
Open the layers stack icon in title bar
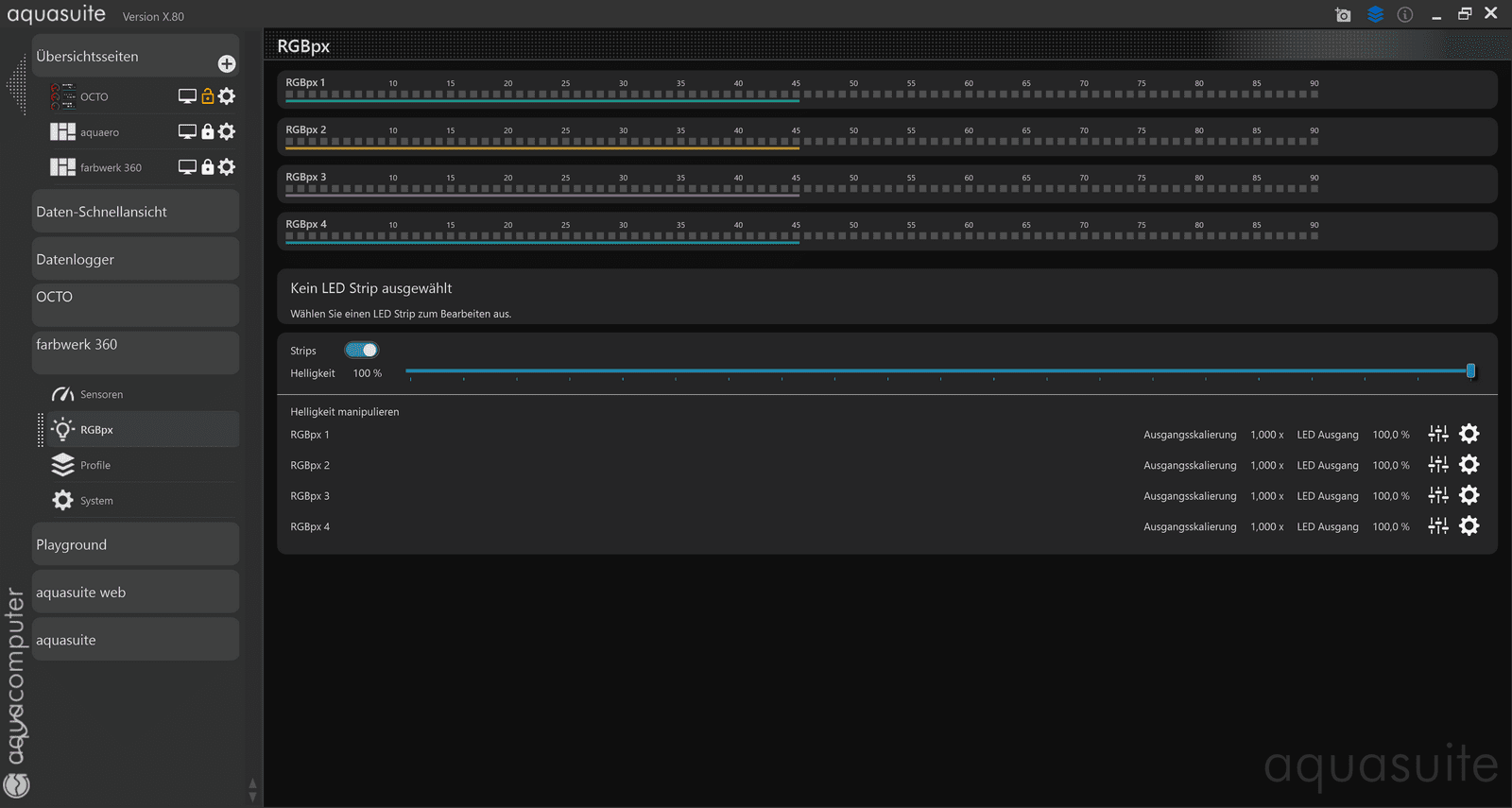click(x=1375, y=14)
